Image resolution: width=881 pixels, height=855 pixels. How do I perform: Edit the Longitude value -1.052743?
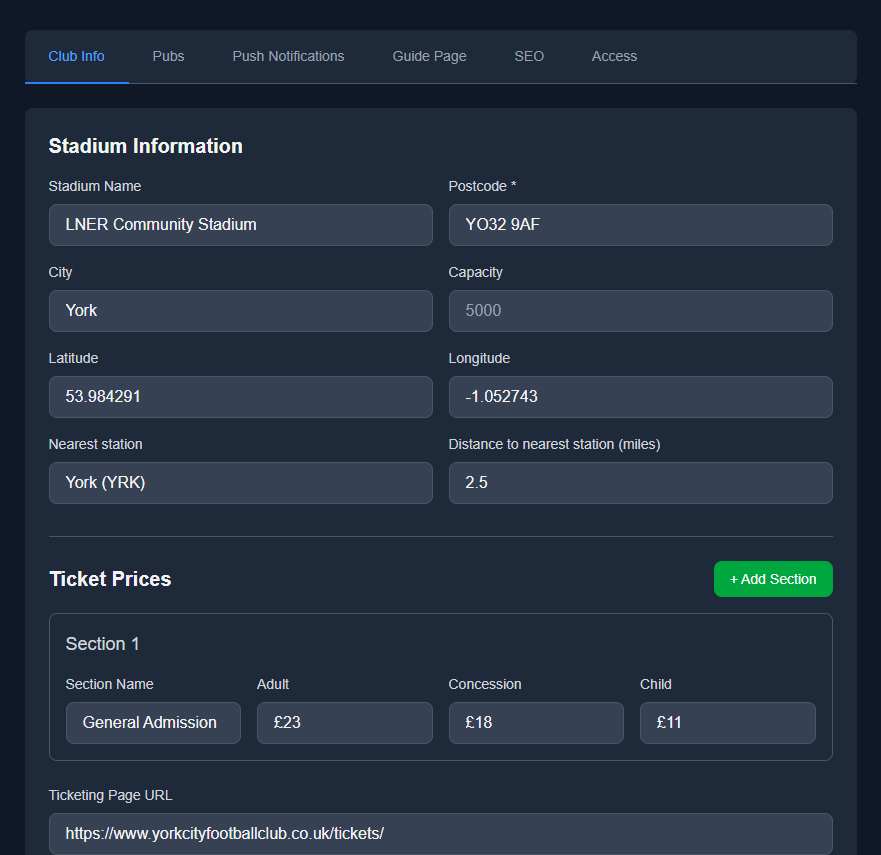[641, 397]
